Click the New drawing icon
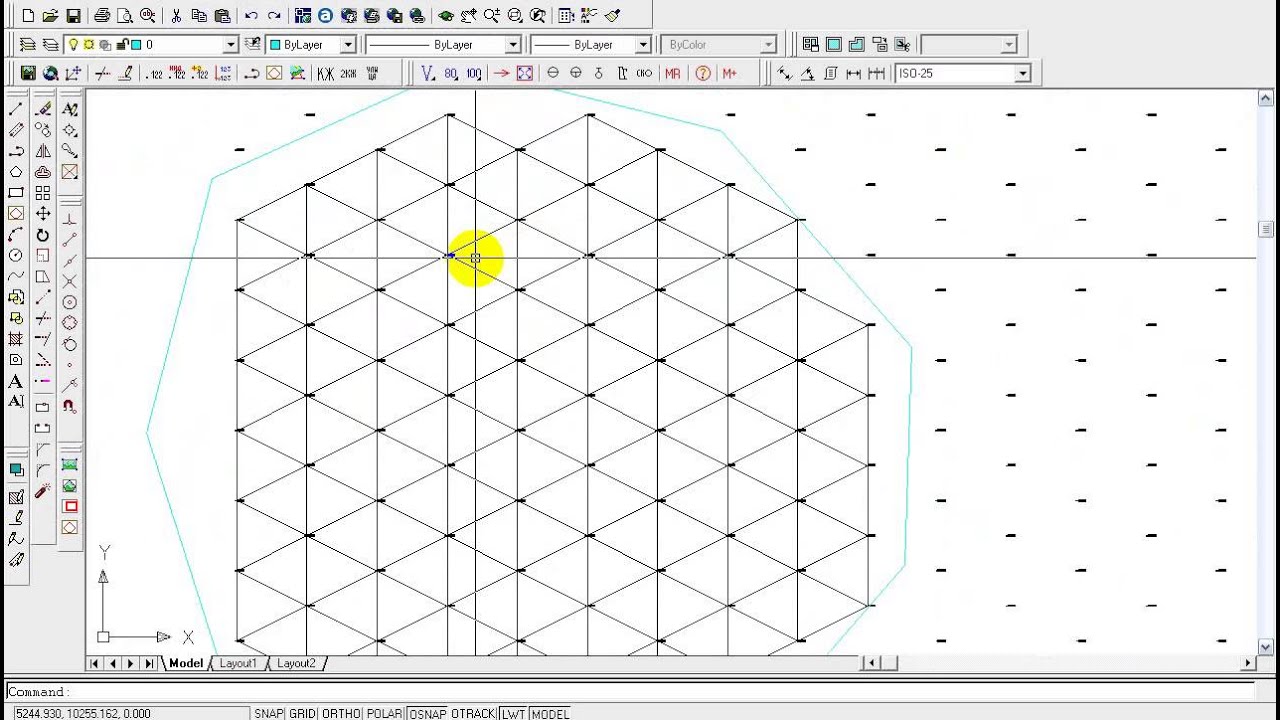Image resolution: width=1280 pixels, height=720 pixels. coord(28,16)
